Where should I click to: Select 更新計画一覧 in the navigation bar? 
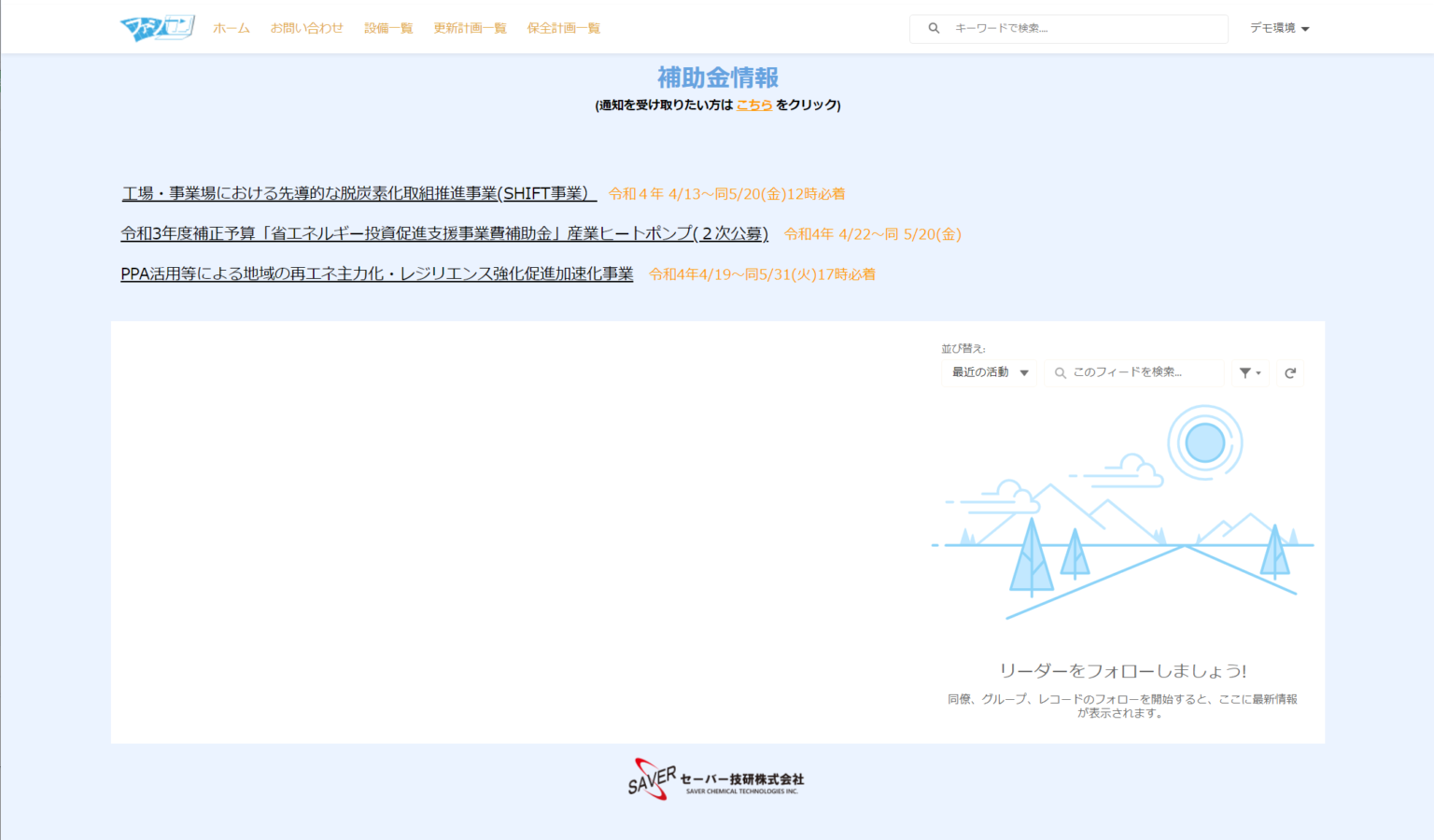point(470,28)
